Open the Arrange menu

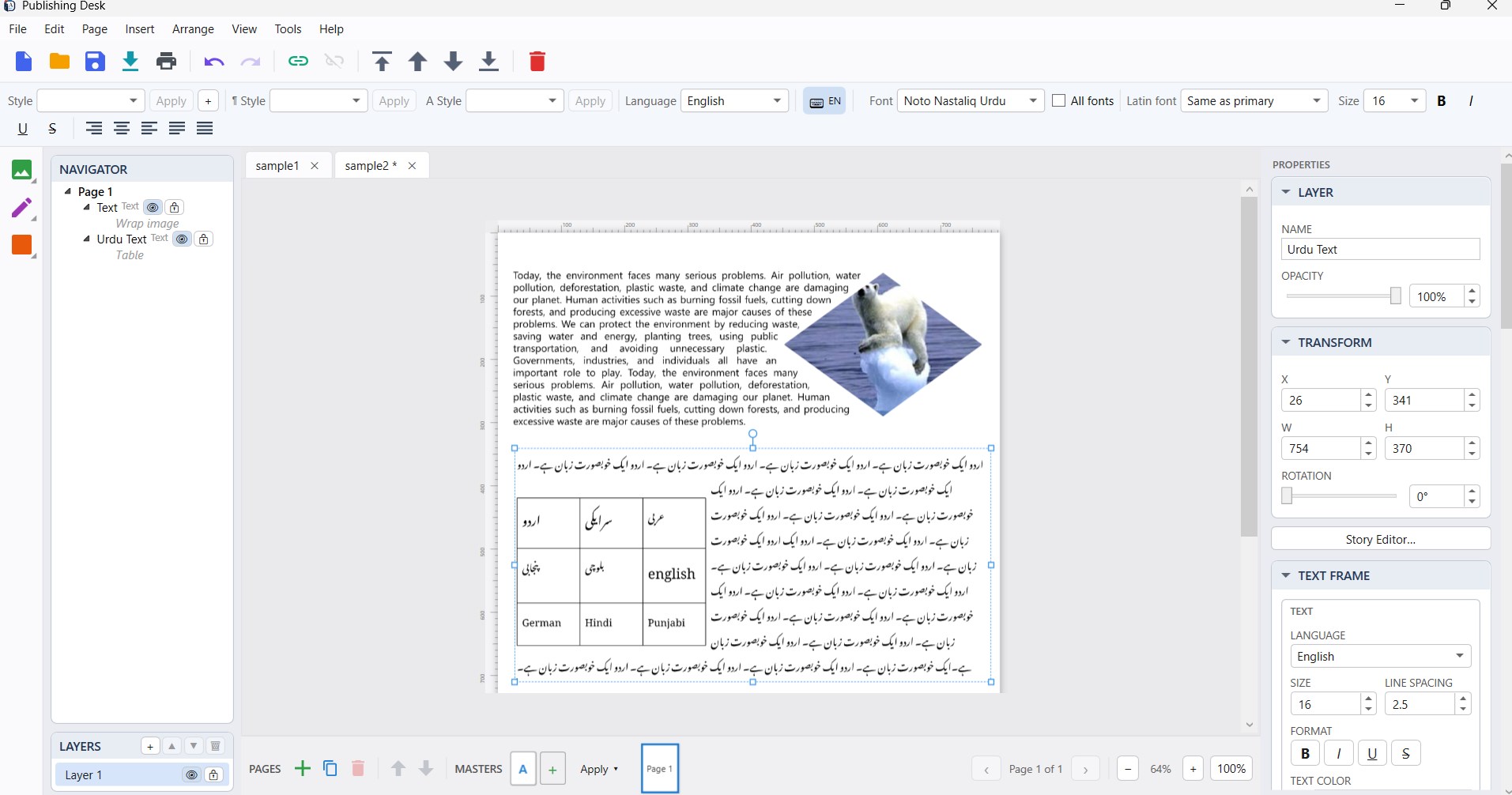click(x=193, y=29)
